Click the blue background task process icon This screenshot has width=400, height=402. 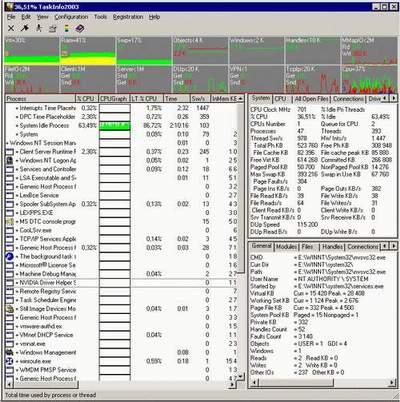tap(10, 256)
